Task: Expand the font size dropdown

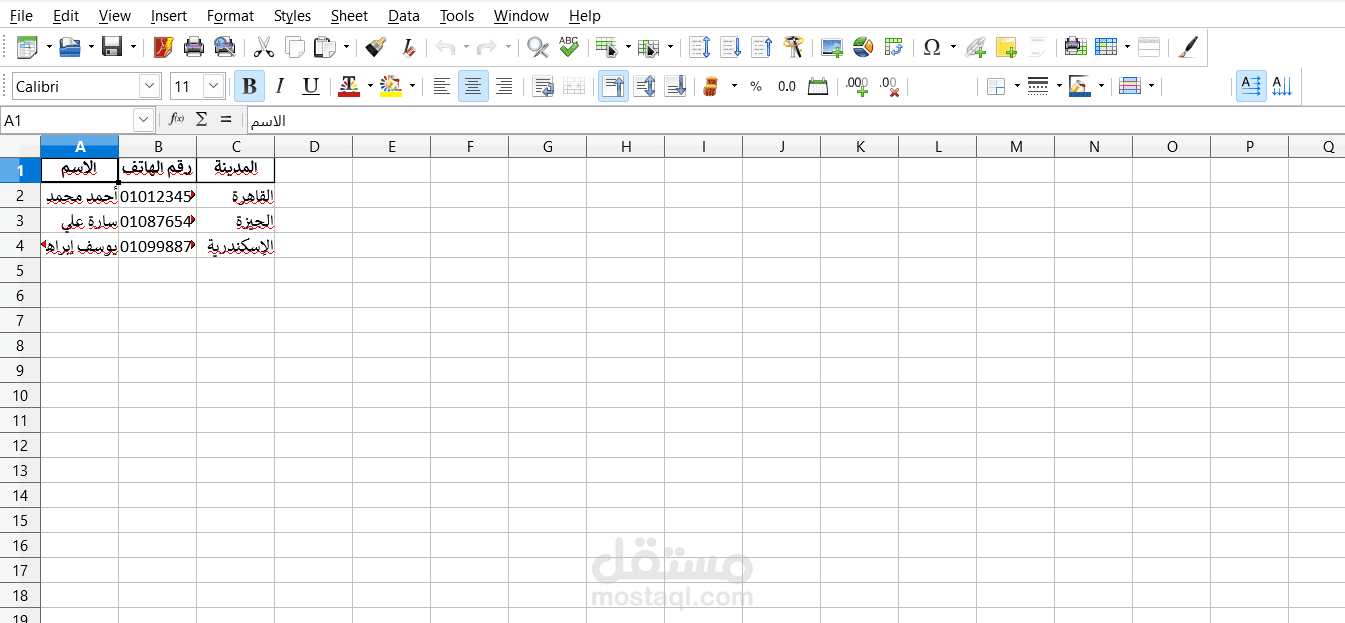Action: 214,87
